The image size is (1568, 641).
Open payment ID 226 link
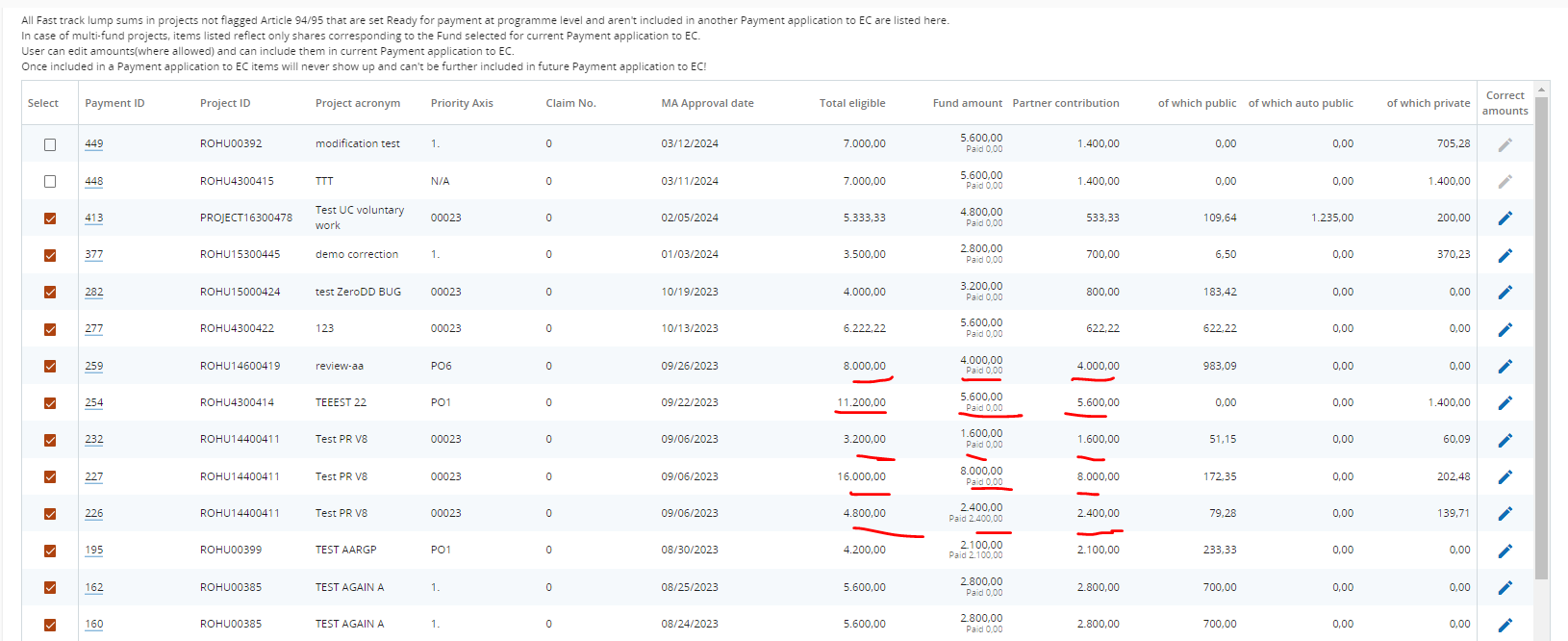click(x=93, y=514)
